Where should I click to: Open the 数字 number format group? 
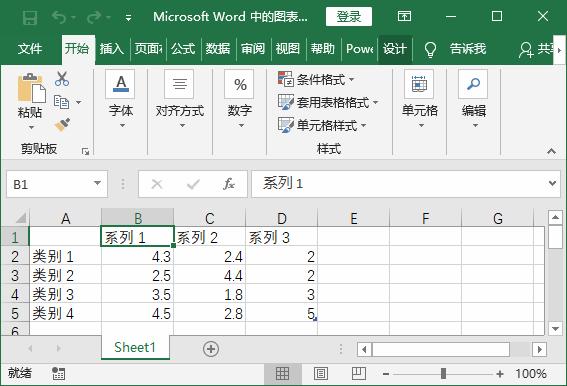coord(240,99)
